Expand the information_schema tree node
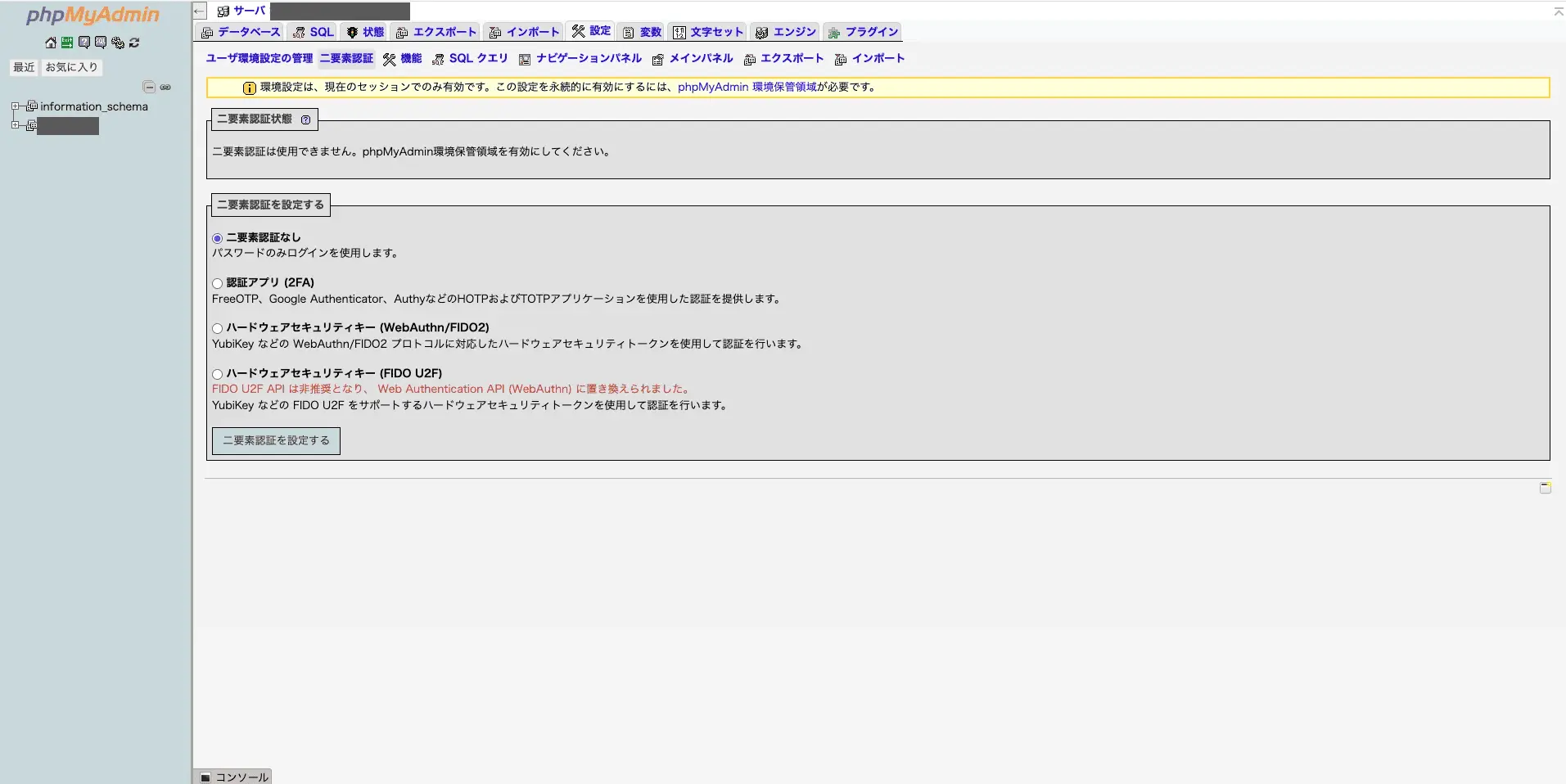1566x784 pixels. point(15,106)
